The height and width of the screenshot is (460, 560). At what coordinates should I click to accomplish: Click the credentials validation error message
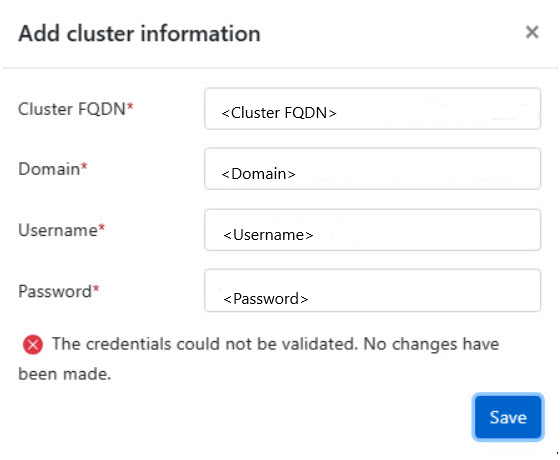259,359
